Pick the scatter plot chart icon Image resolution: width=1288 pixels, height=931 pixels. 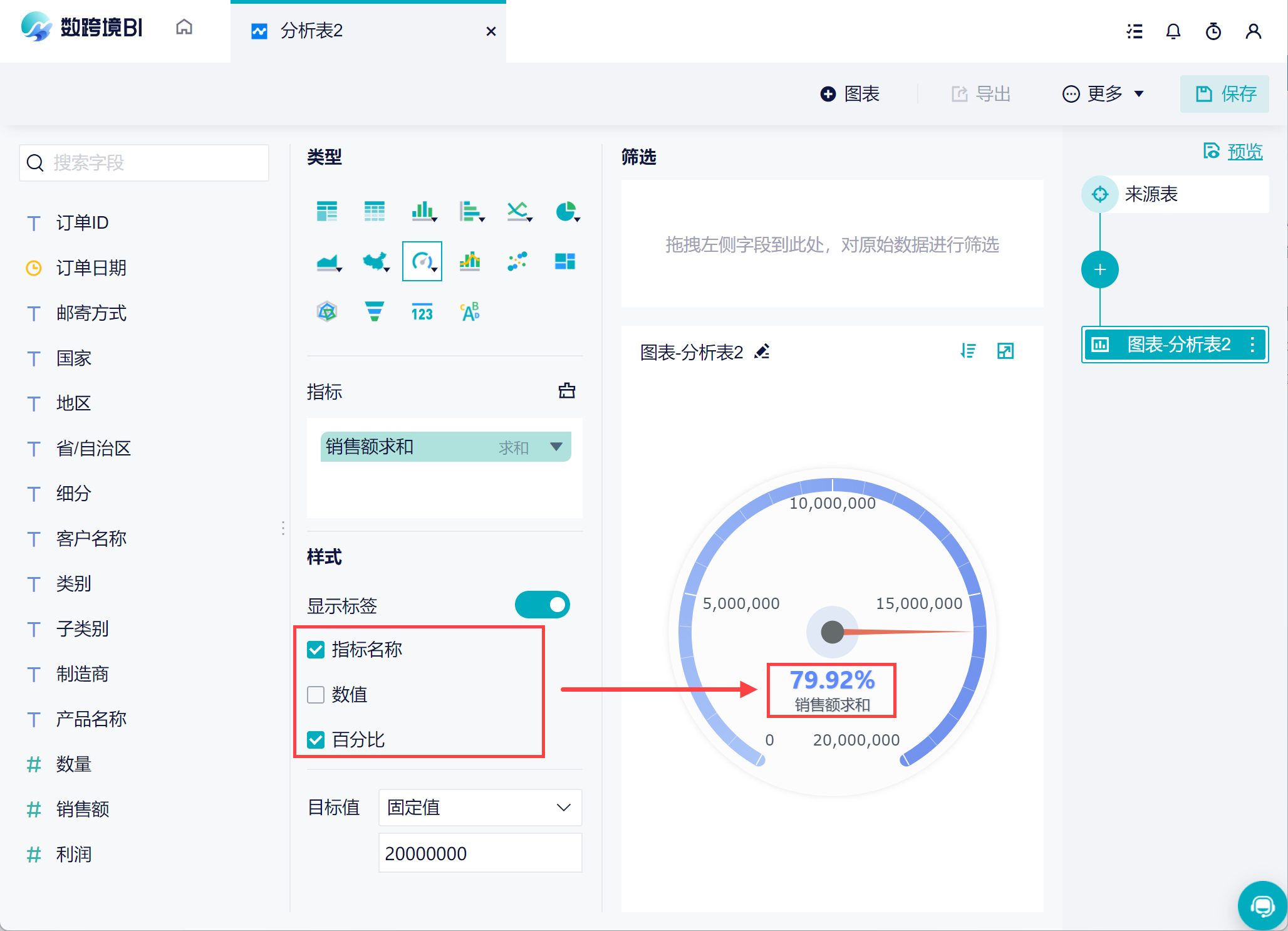click(517, 261)
